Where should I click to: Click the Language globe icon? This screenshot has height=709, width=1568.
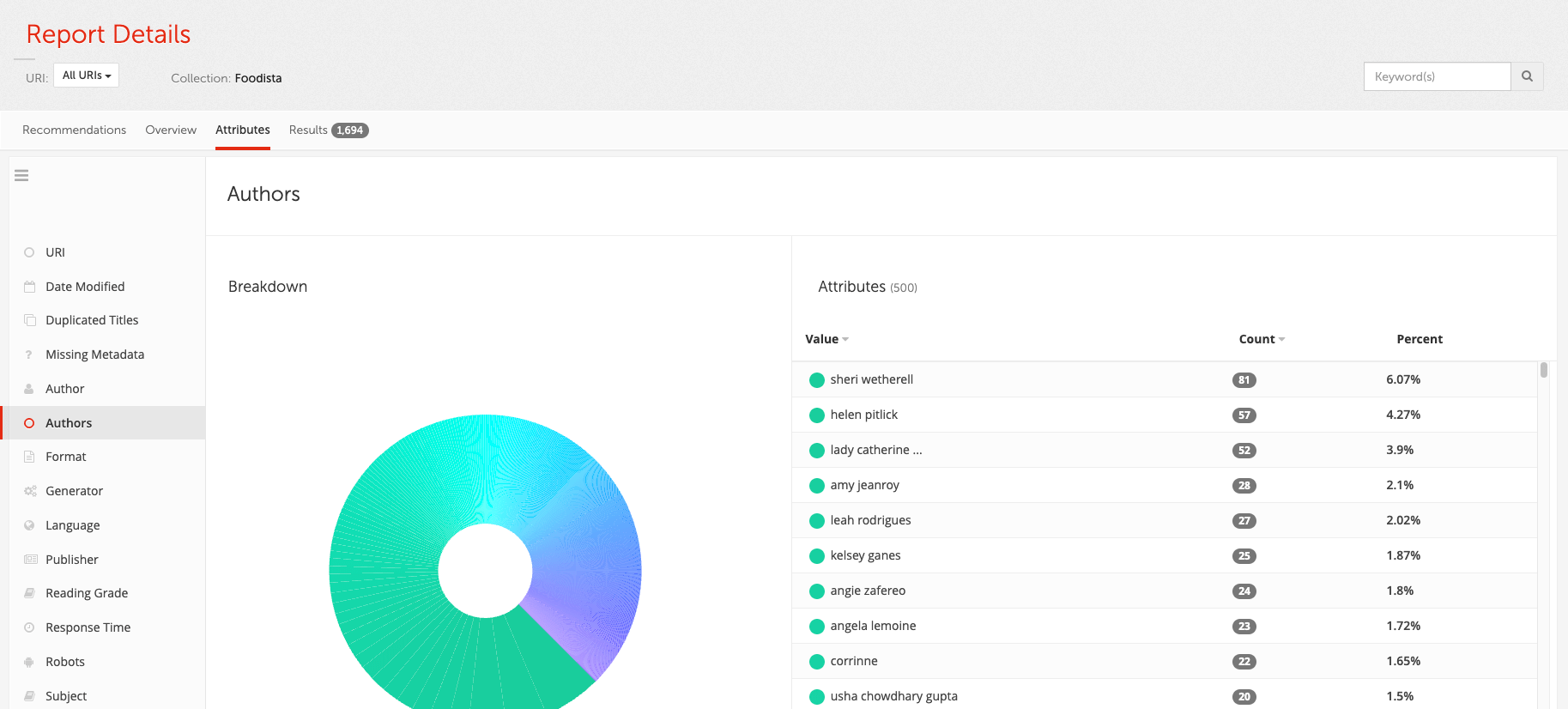point(29,525)
